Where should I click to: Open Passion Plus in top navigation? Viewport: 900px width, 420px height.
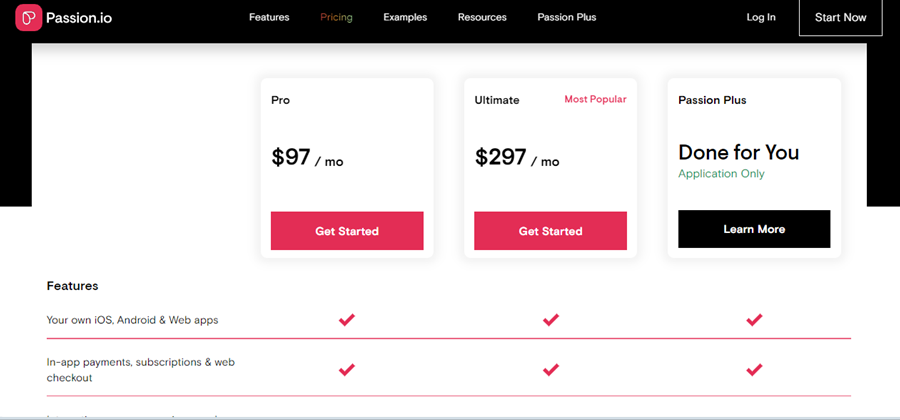point(567,17)
